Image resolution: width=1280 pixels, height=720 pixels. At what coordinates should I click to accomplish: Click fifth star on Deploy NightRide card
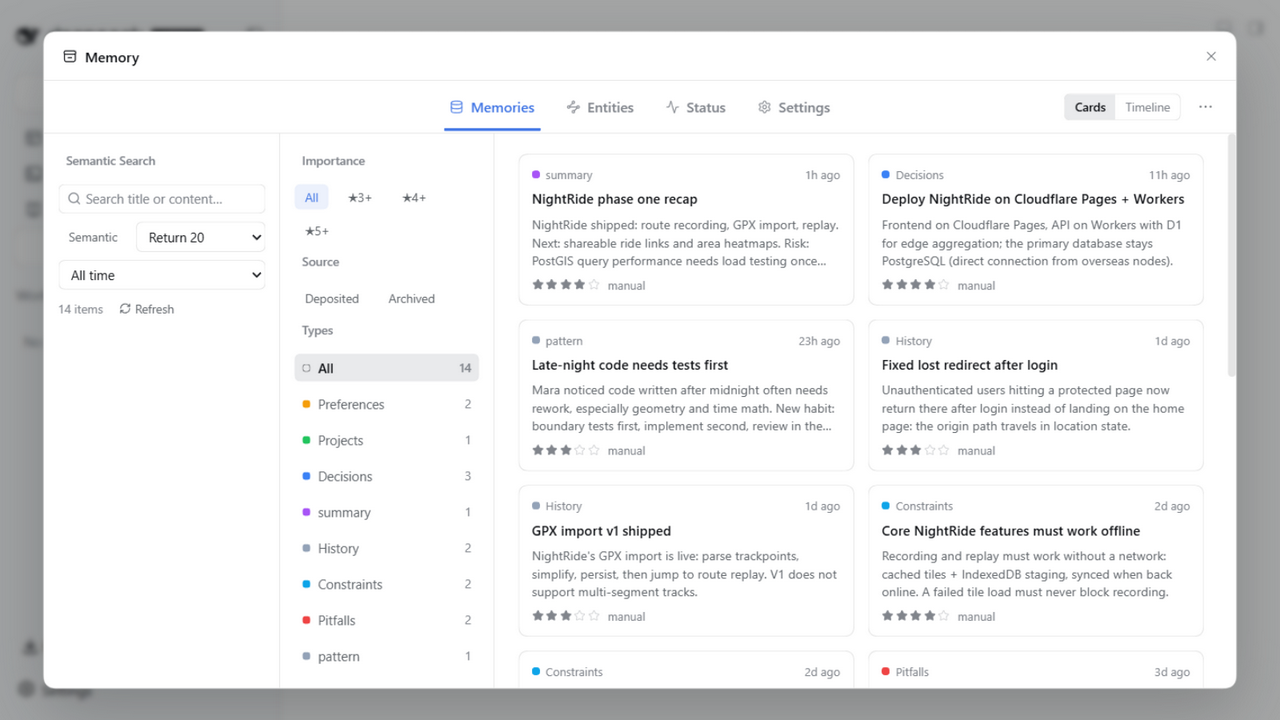pyautogui.click(x=944, y=285)
